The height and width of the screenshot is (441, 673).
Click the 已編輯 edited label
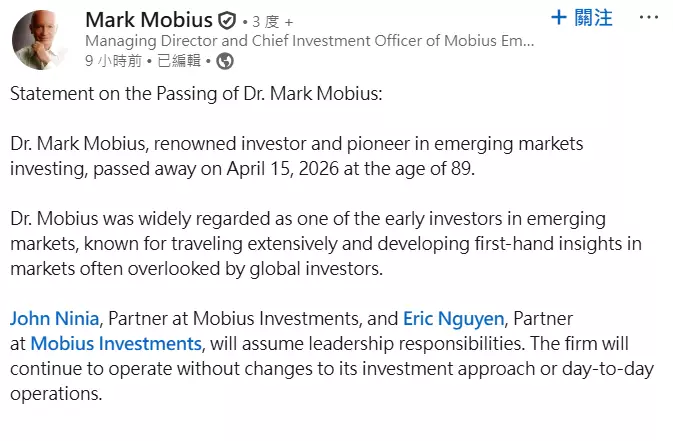coord(180,61)
